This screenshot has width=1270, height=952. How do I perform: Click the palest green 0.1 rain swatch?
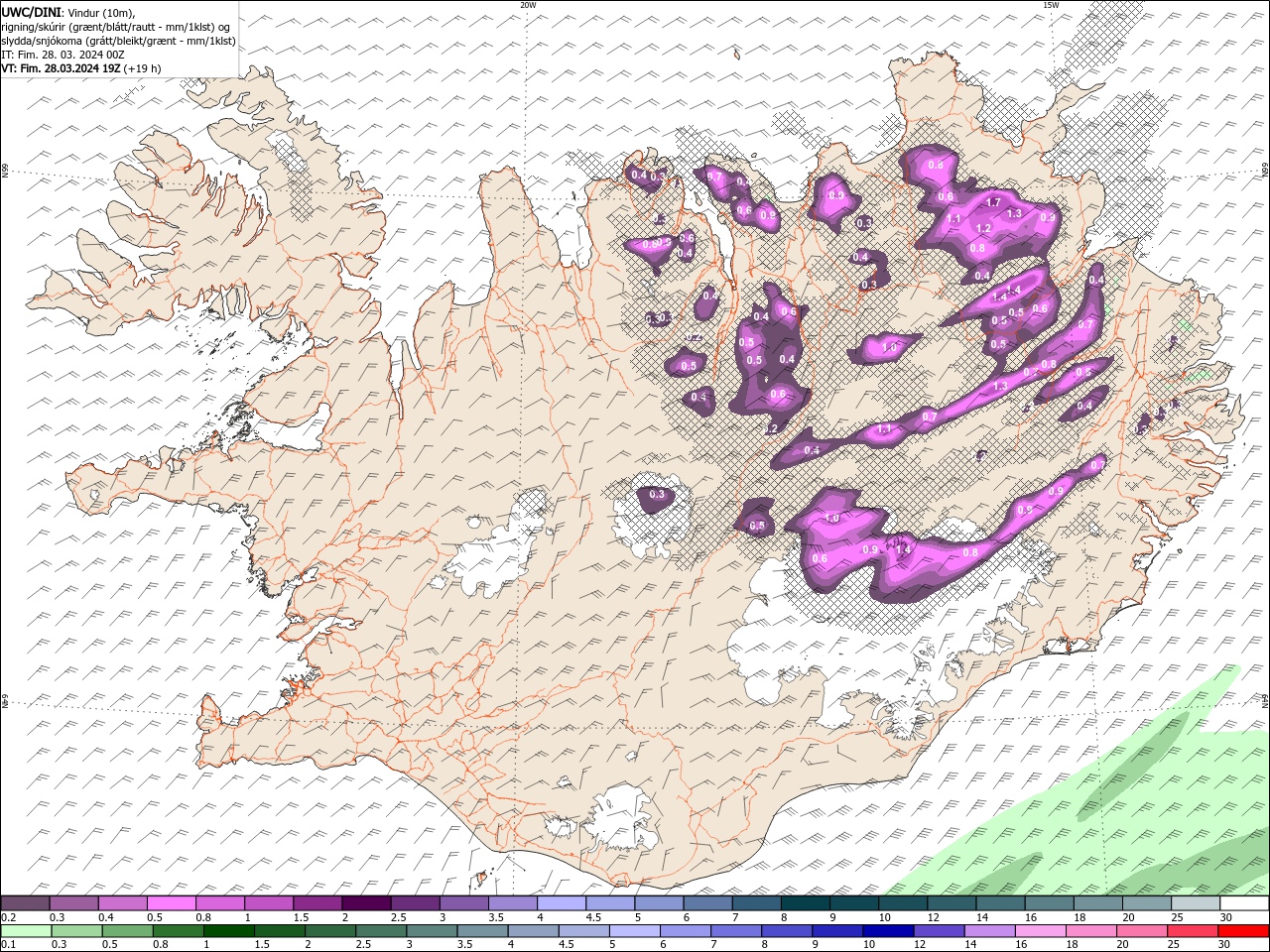click(26, 931)
